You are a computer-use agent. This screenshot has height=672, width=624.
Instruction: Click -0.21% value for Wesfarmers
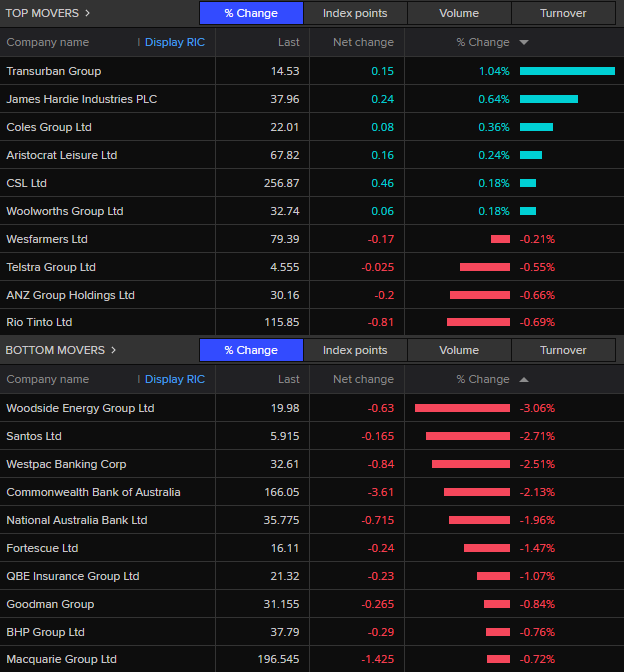(x=537, y=239)
